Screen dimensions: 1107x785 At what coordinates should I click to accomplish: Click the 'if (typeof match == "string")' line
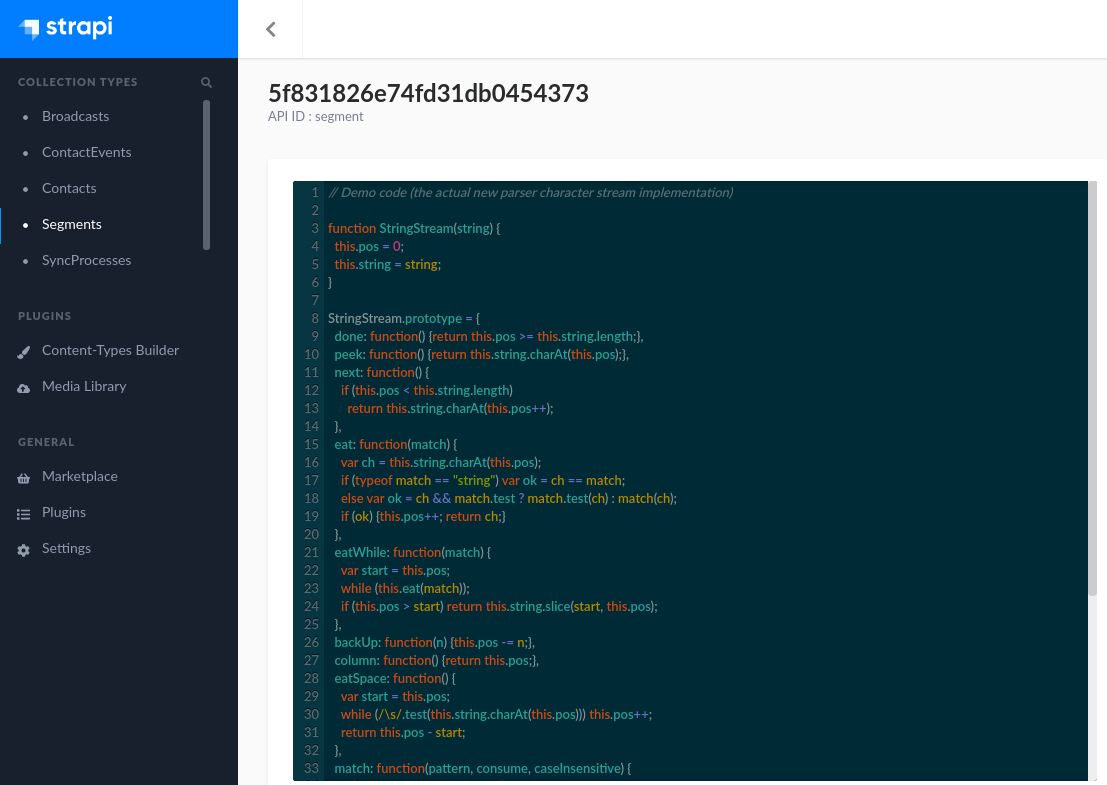[483, 481]
